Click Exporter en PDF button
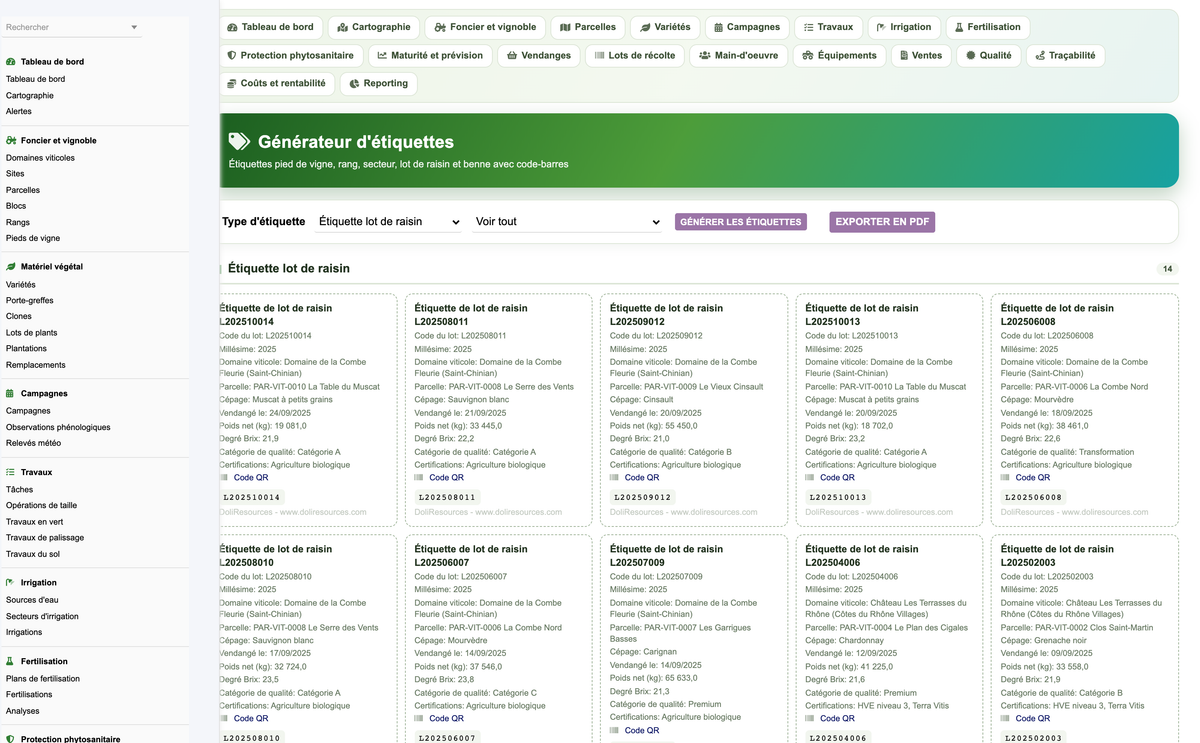This screenshot has width=1200, height=743. [882, 222]
